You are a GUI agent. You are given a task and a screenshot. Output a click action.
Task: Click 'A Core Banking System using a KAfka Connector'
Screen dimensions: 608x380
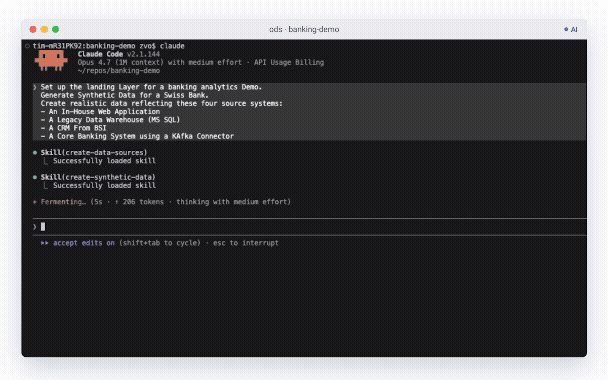tap(137, 136)
